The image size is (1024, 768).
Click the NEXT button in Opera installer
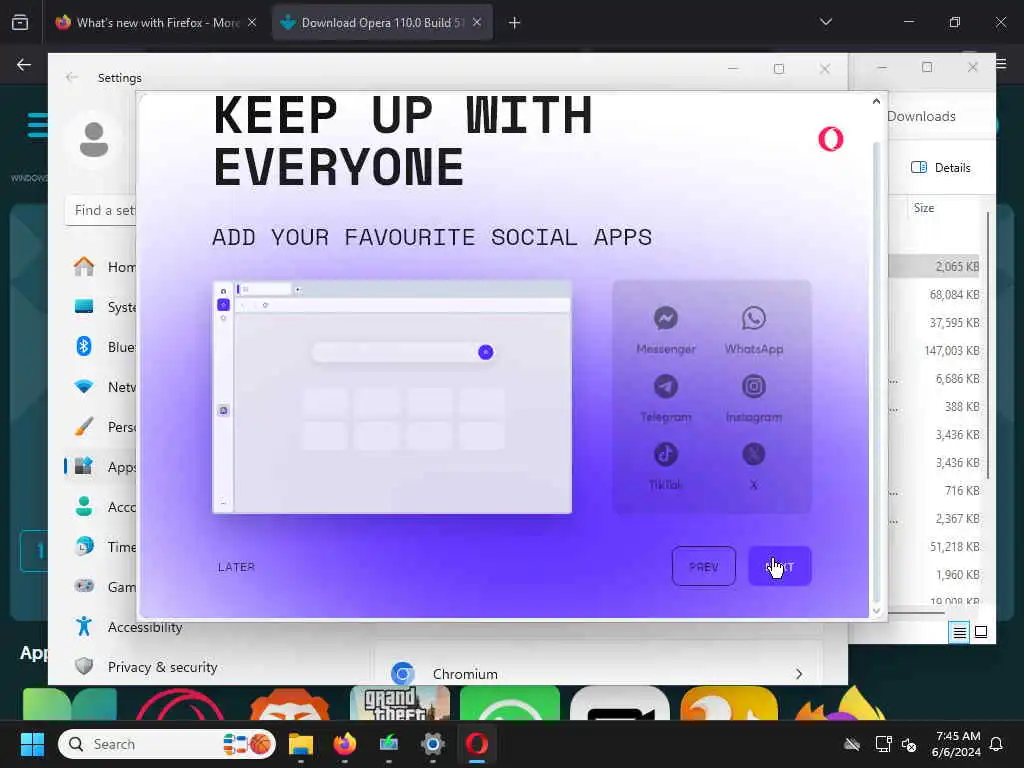coord(780,566)
